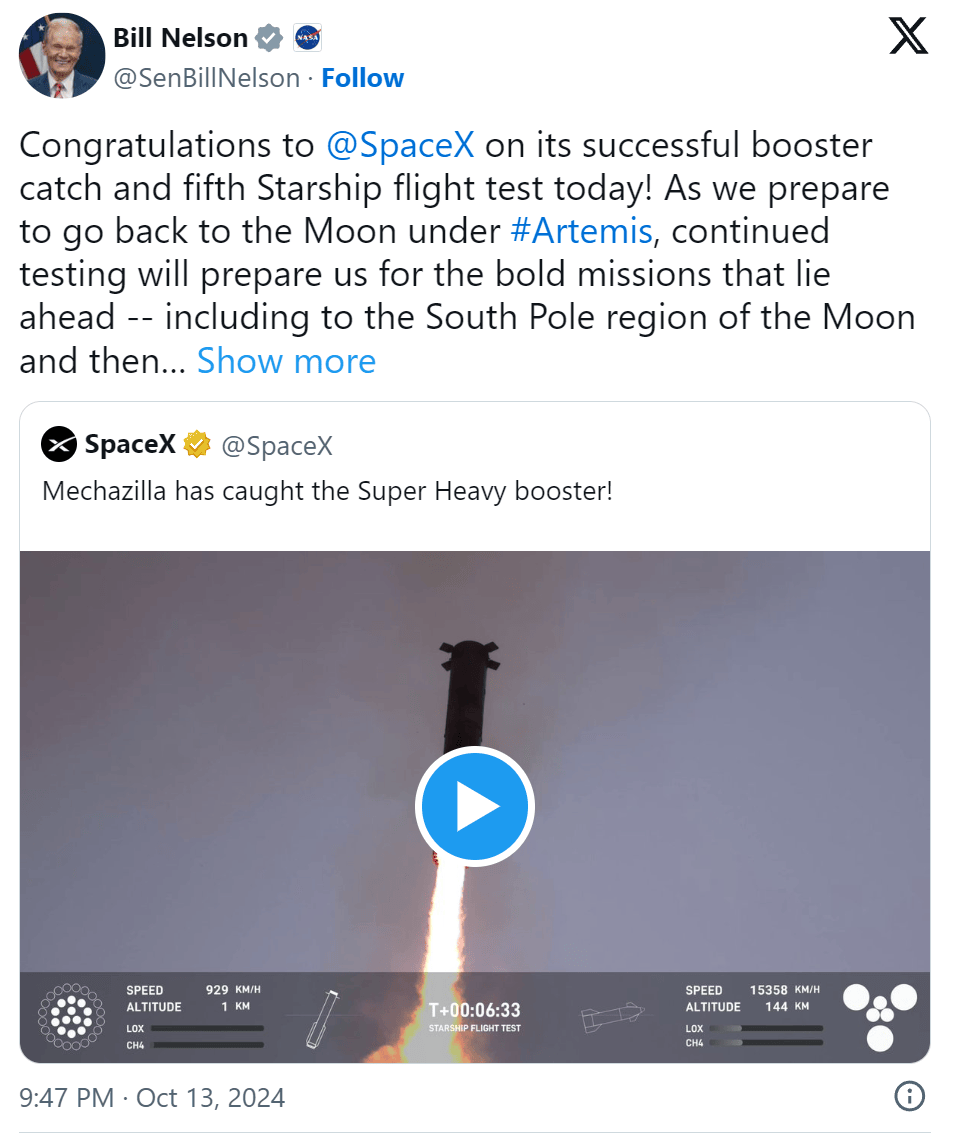Viewport: 955px width, 1135px height.
Task: Open the @SpaceX mention link
Action: (400, 145)
